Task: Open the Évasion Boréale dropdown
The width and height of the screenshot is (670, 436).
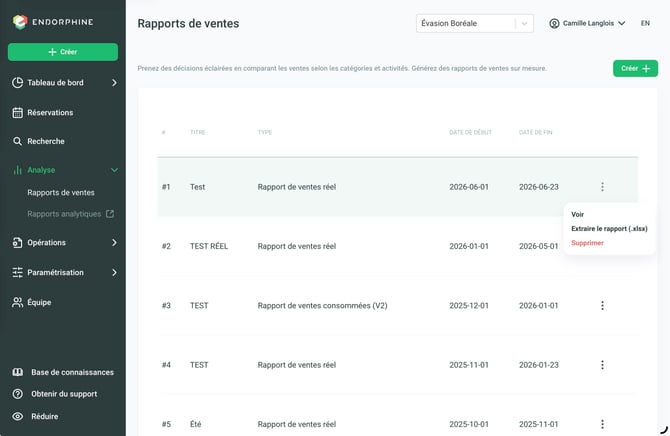Action: (x=475, y=24)
